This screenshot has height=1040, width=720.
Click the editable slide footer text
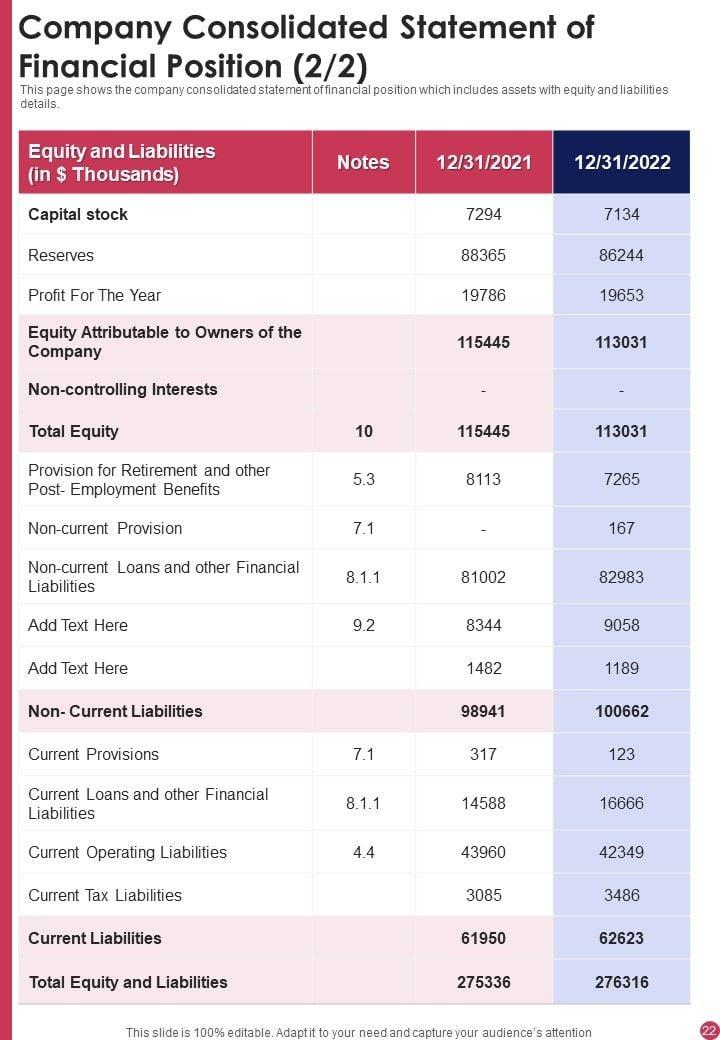[359, 1032]
